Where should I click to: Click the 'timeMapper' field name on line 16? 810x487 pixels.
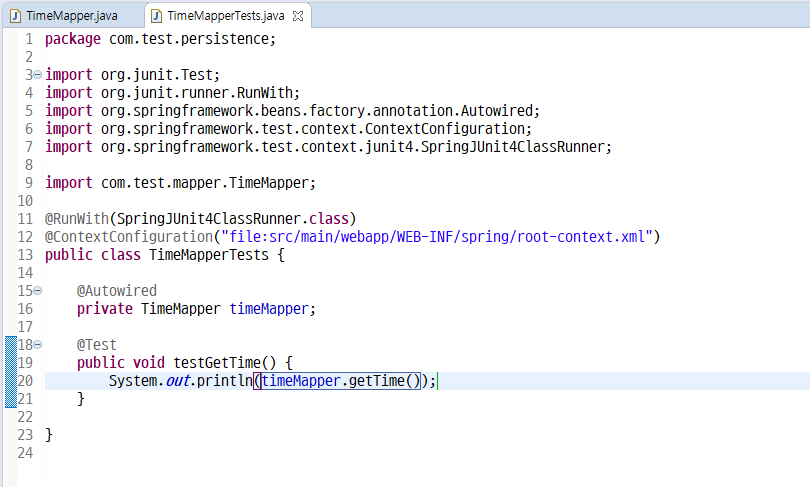[269, 309]
